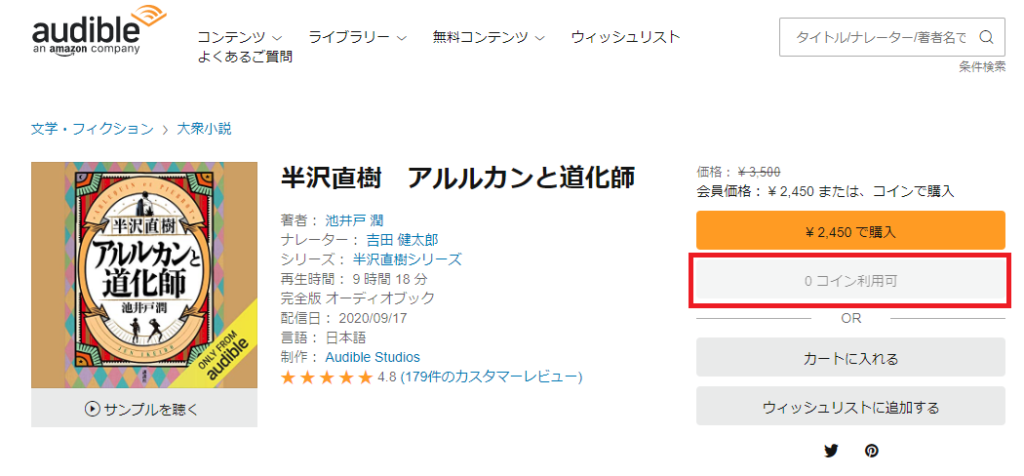
Task: Focus the title/narrator search field
Action: pos(878,37)
